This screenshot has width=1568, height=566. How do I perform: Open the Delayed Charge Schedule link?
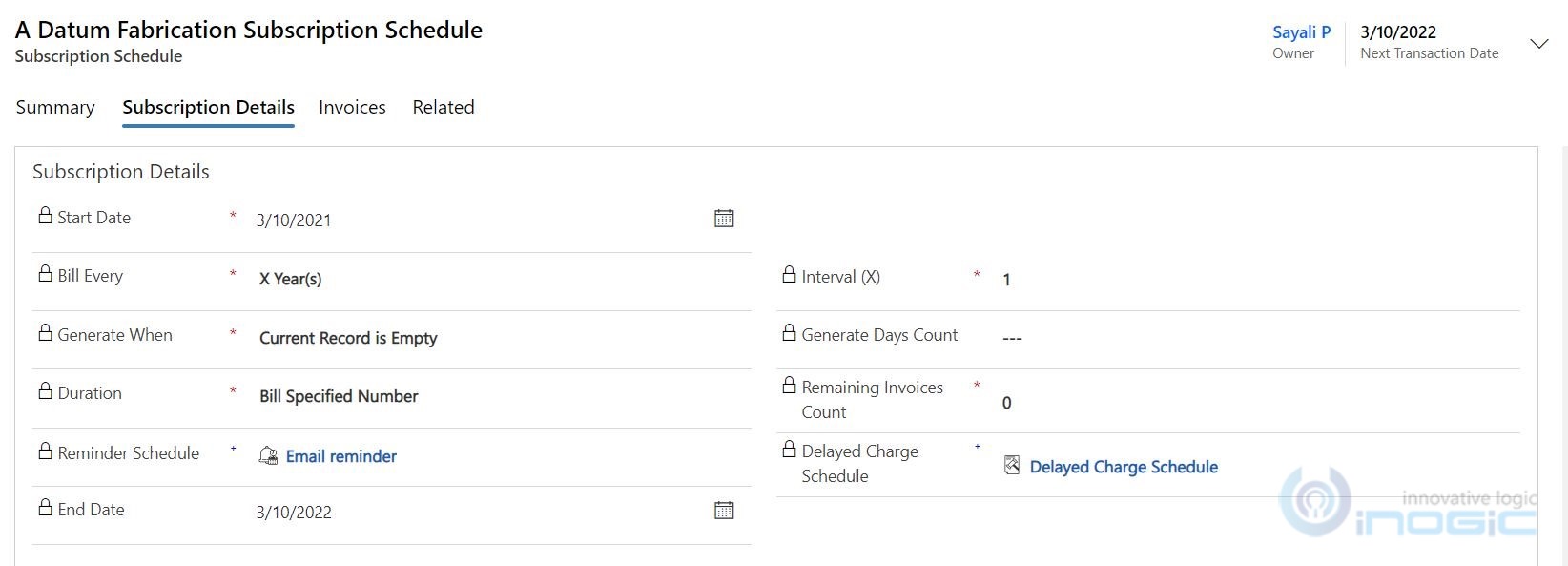(x=1124, y=467)
